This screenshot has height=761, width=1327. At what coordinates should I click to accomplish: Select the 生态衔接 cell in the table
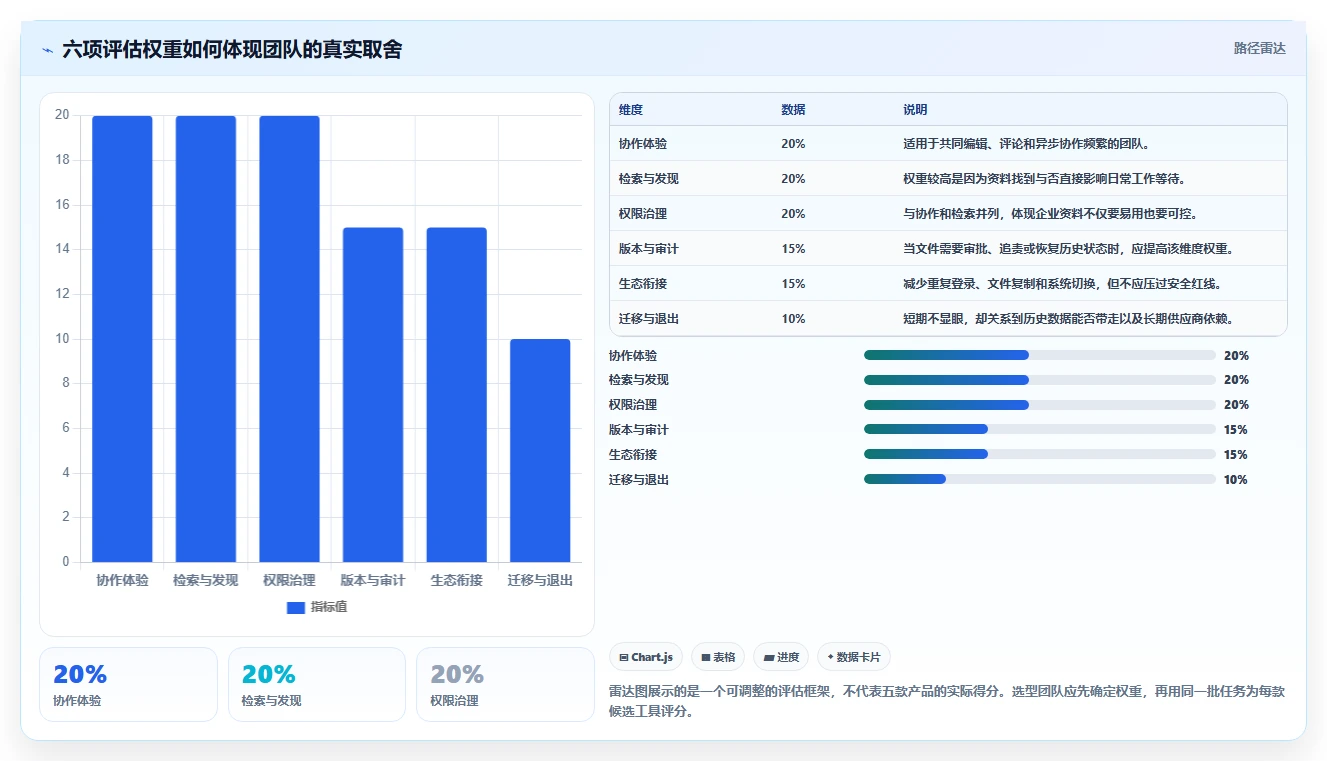pos(643,284)
